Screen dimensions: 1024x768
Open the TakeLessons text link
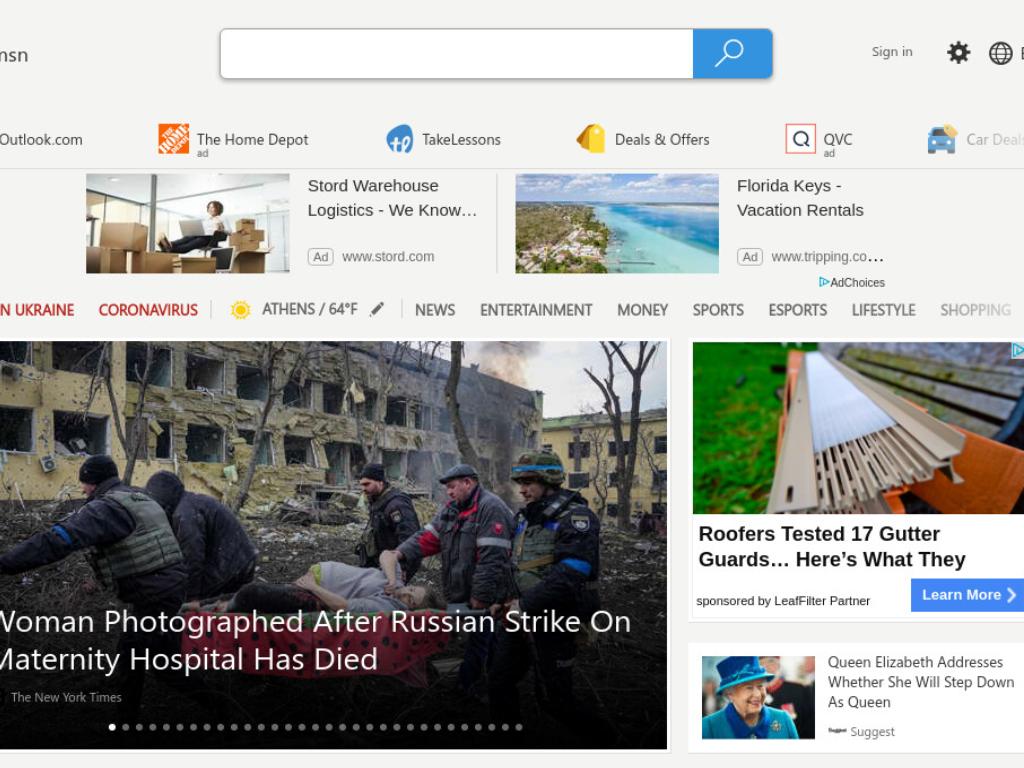pos(461,139)
